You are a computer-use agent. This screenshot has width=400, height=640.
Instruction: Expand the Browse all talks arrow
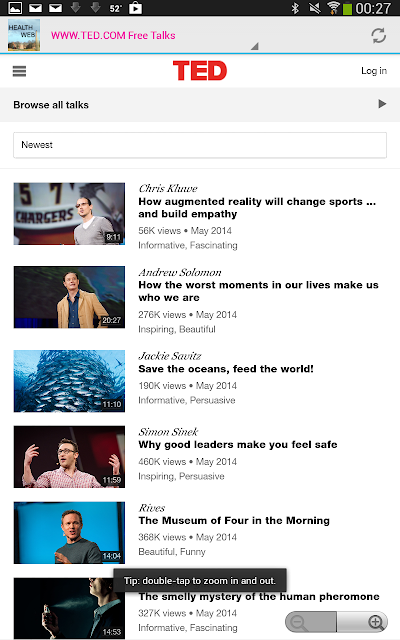click(x=382, y=104)
